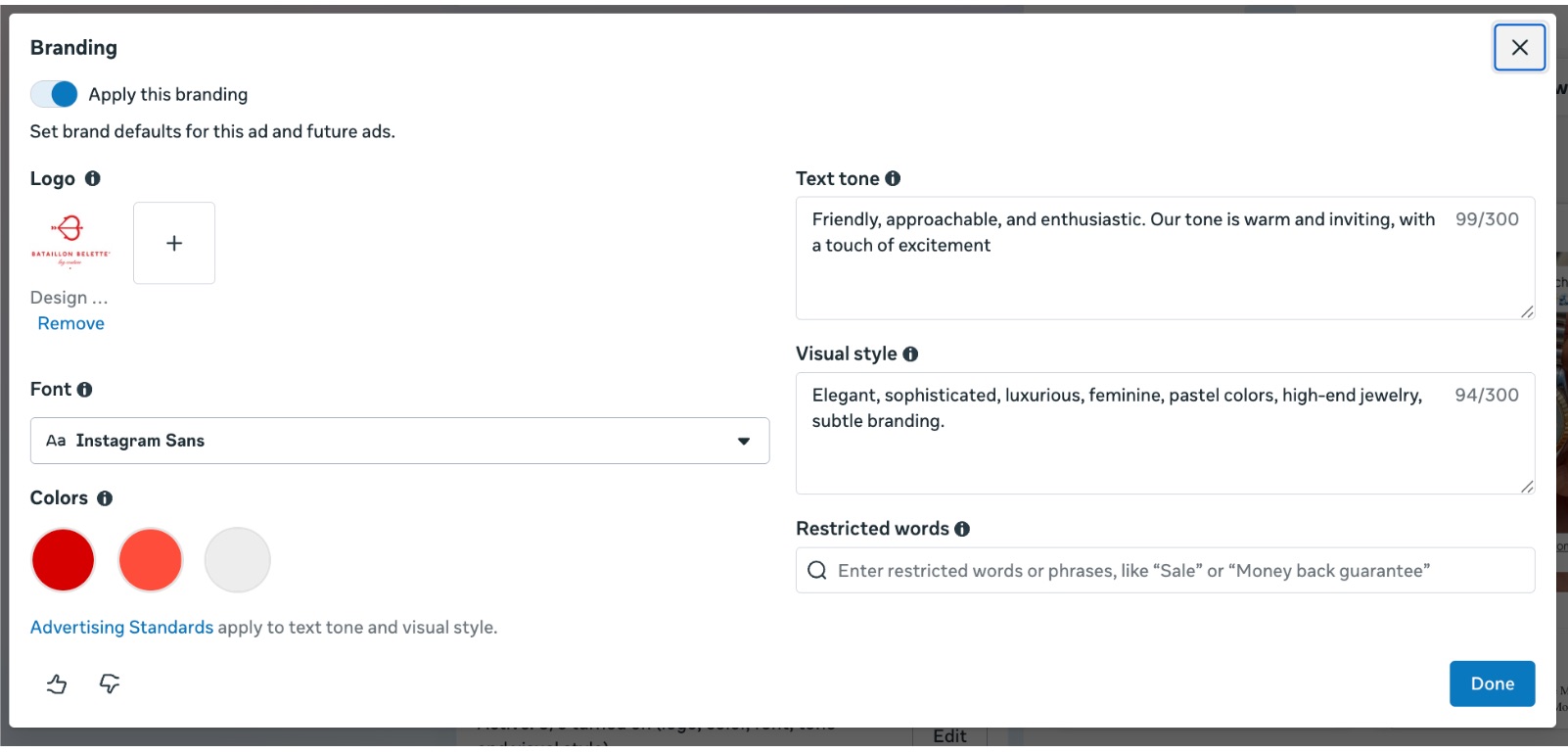This screenshot has width=1568, height=754.
Task: Remove the uploaded logo
Action: pos(71,323)
